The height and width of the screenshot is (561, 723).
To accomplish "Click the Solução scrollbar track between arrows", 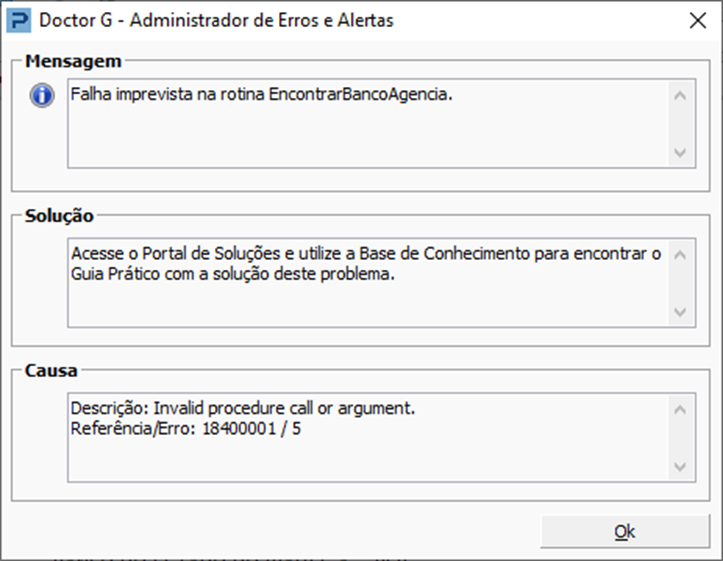I will [x=680, y=283].
